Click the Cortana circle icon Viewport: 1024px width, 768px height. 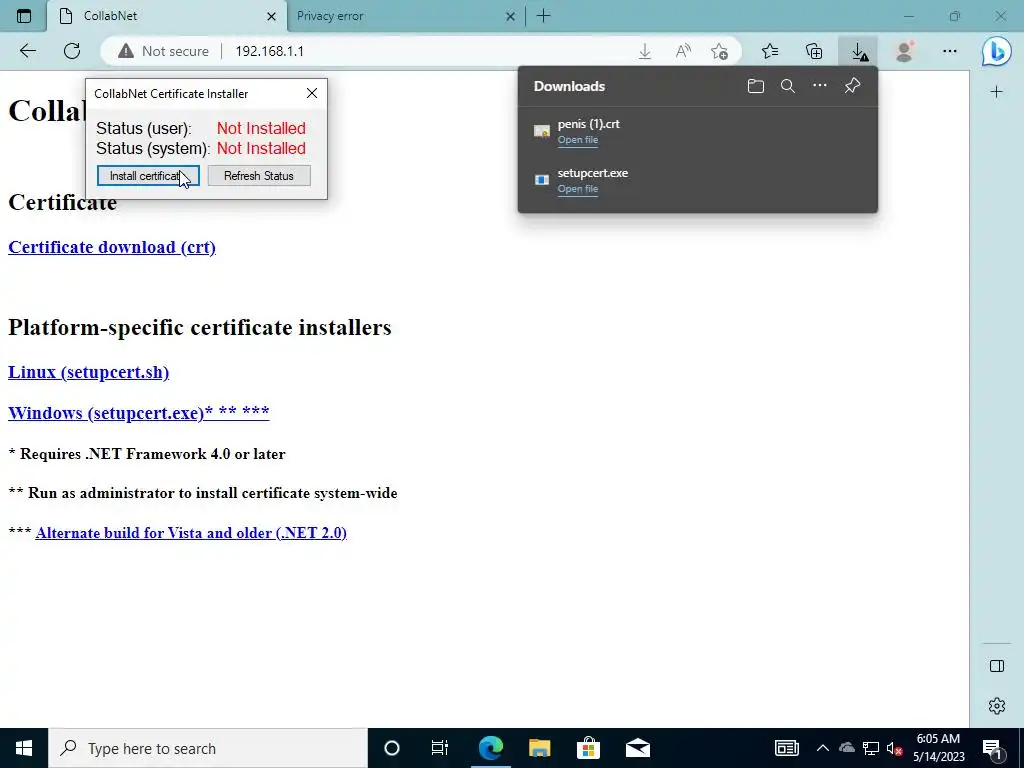[391, 748]
